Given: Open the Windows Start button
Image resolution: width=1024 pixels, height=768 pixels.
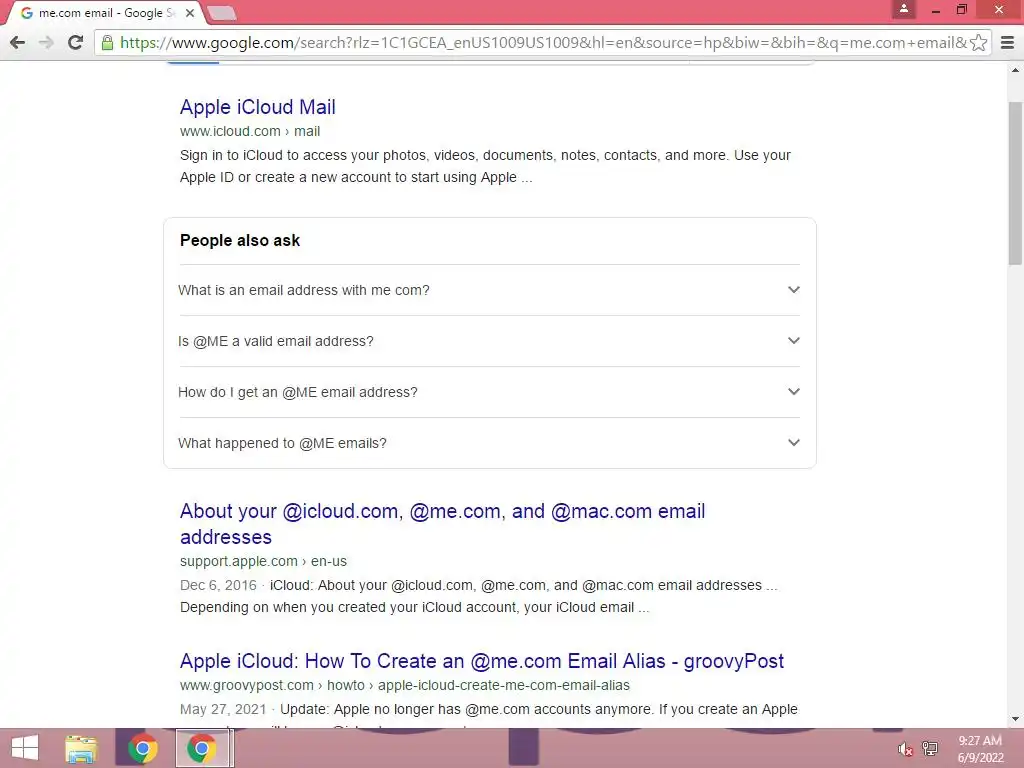Looking at the screenshot, I should [x=25, y=748].
